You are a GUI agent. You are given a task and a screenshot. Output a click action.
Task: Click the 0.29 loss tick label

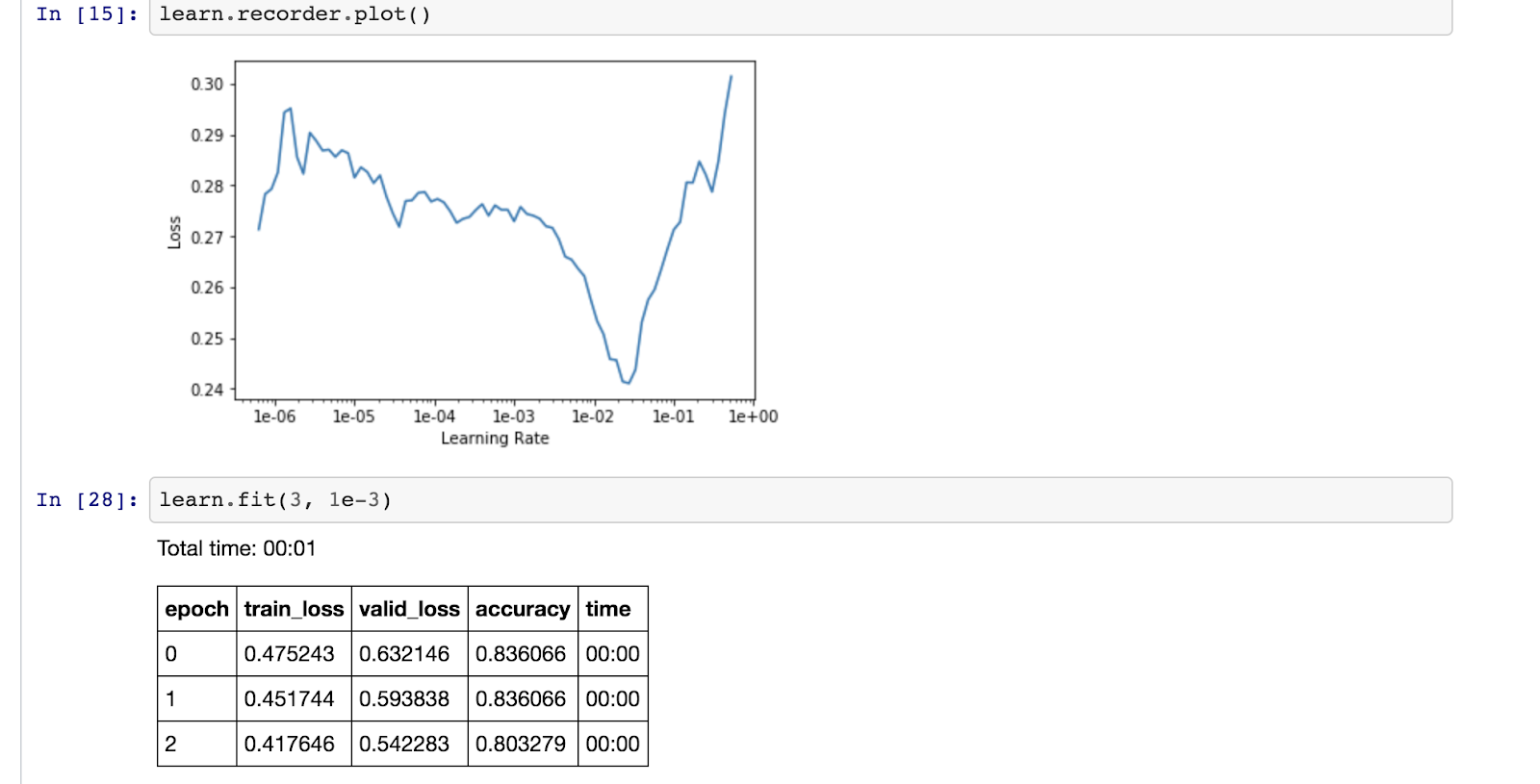tap(207, 136)
